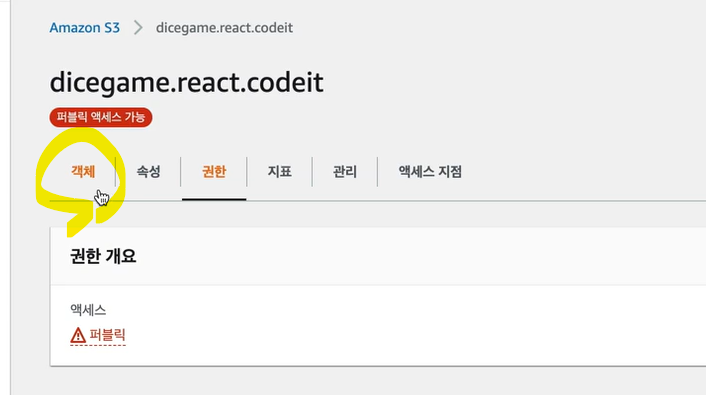The image size is (706, 395).
Task: Open the 지표 tab
Action: [280, 172]
